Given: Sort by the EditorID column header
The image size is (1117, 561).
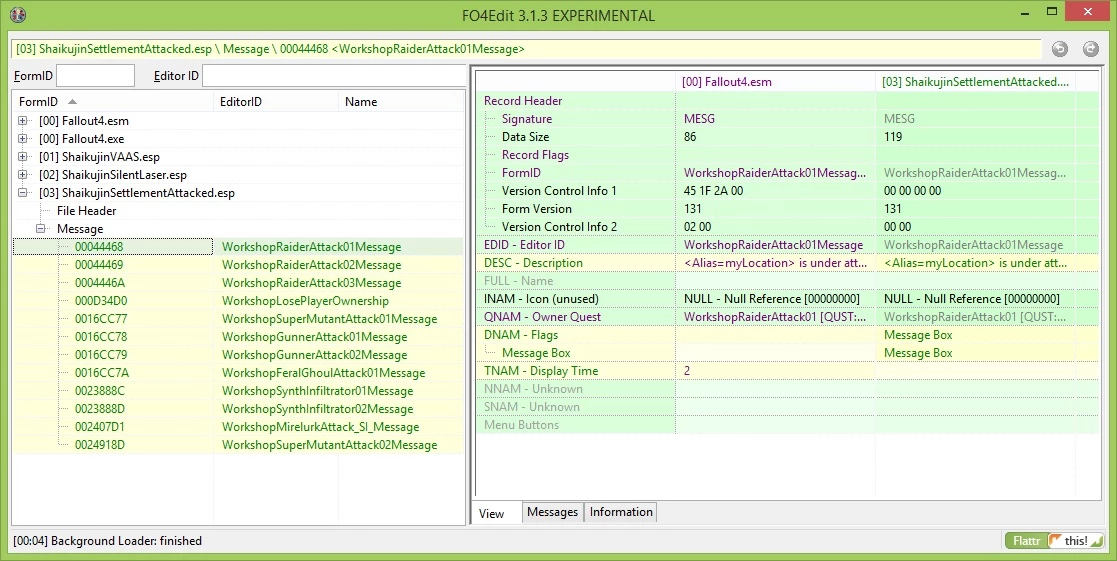Looking at the screenshot, I should point(276,102).
